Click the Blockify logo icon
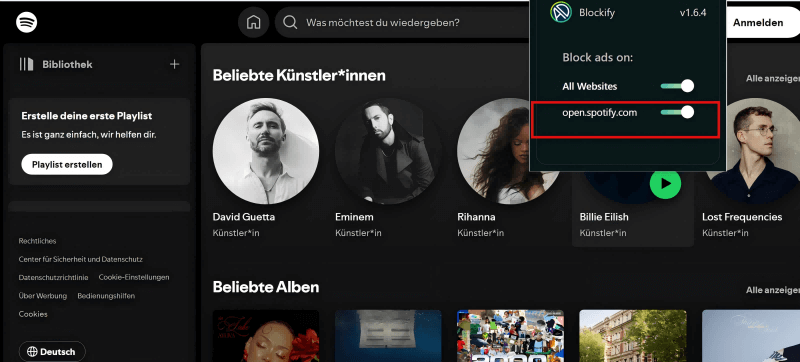Screen dimensions: 800x362 click(561, 12)
